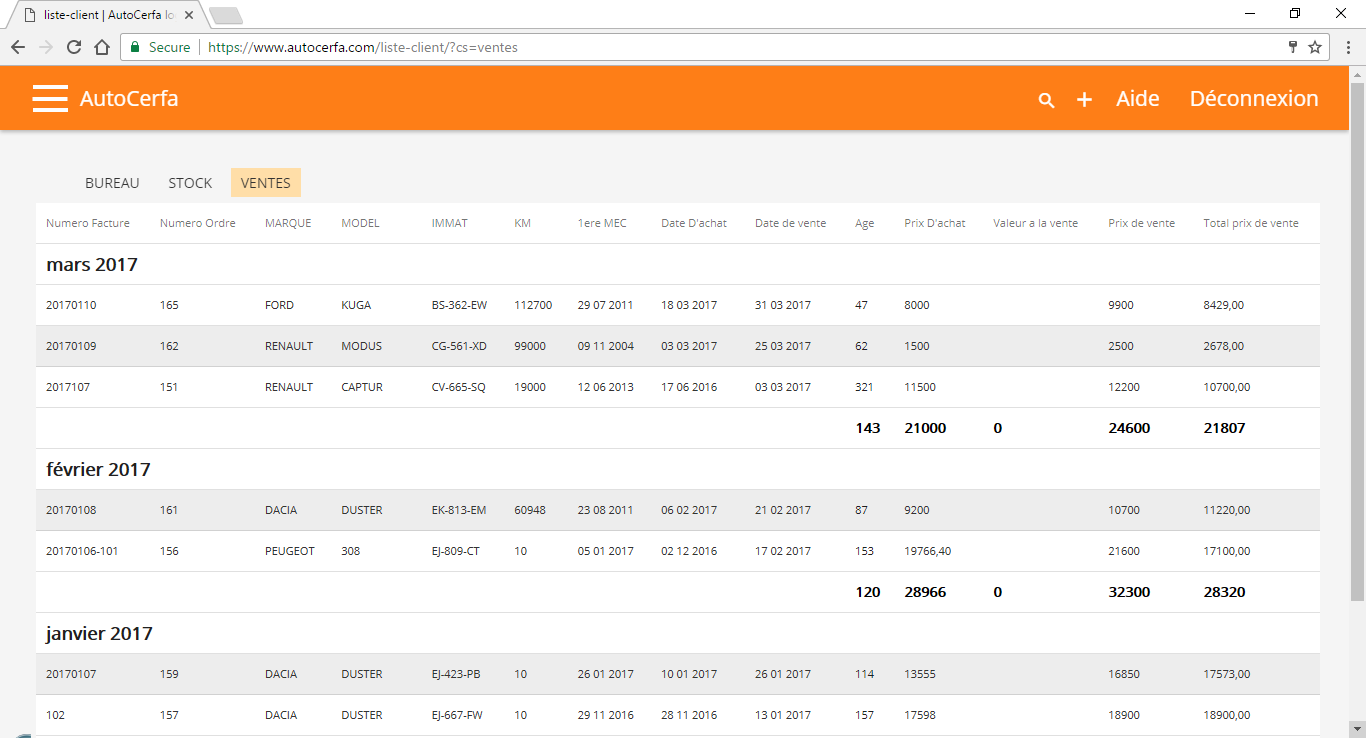Click the Numero Facture column header
Screen dimensions: 1366x738
coord(88,223)
